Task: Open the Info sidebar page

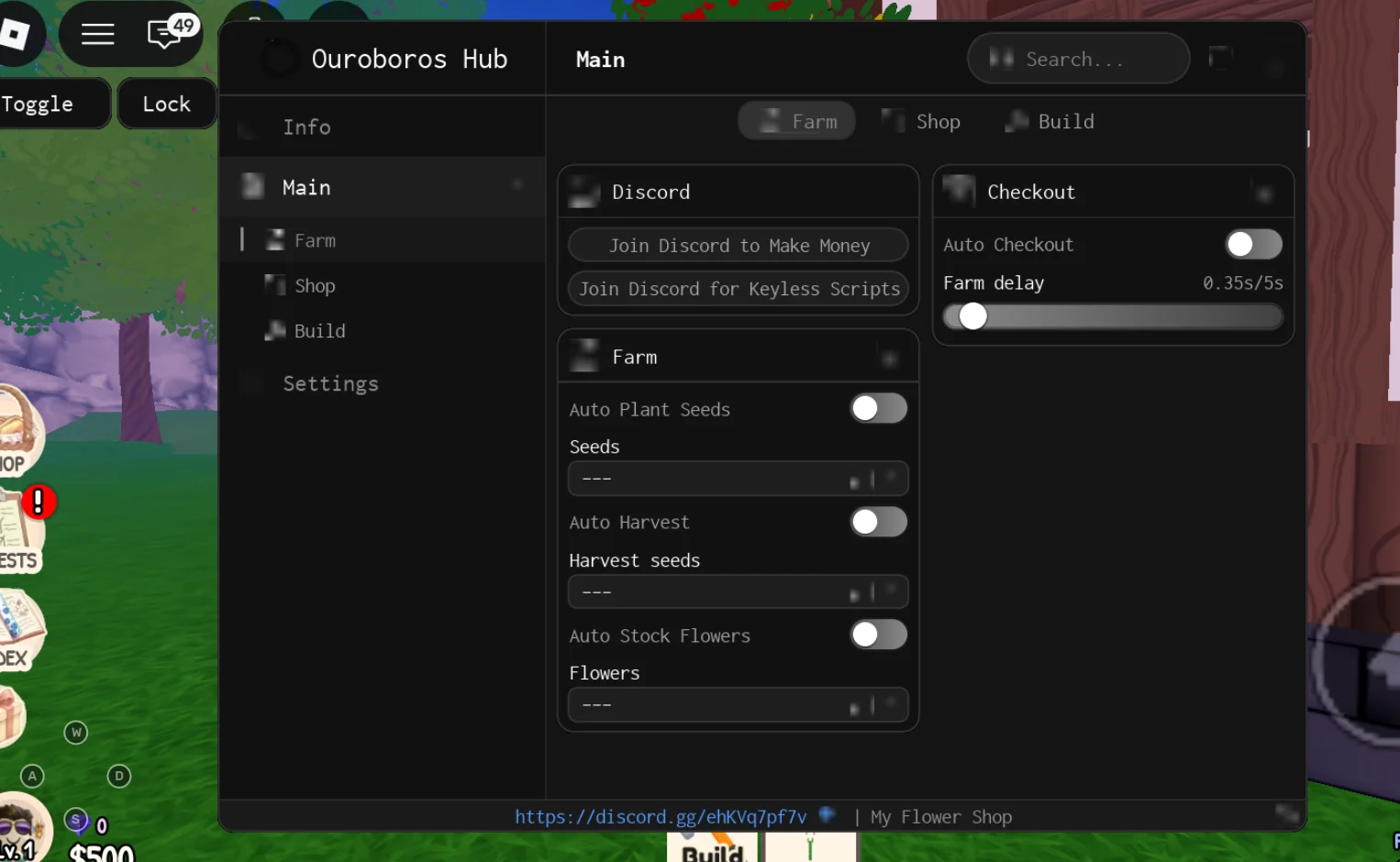Action: [382, 127]
